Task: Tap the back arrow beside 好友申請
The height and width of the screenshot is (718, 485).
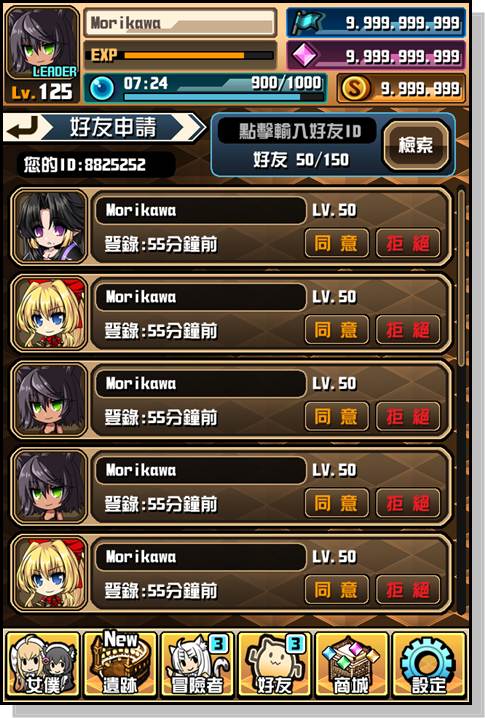Action: coord(25,127)
